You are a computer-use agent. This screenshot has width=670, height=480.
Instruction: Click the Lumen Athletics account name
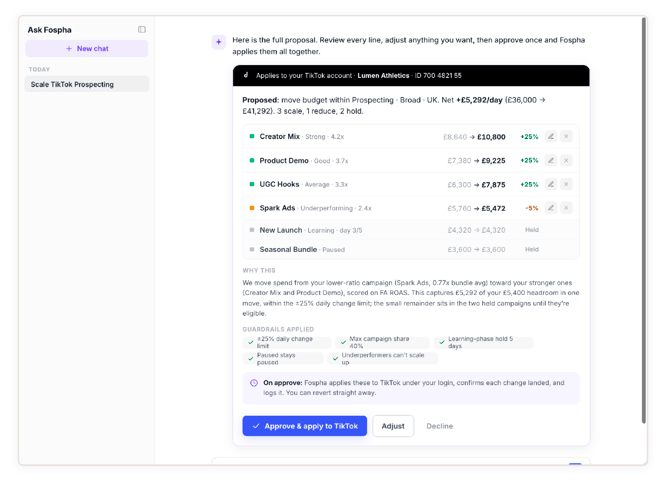coord(383,76)
